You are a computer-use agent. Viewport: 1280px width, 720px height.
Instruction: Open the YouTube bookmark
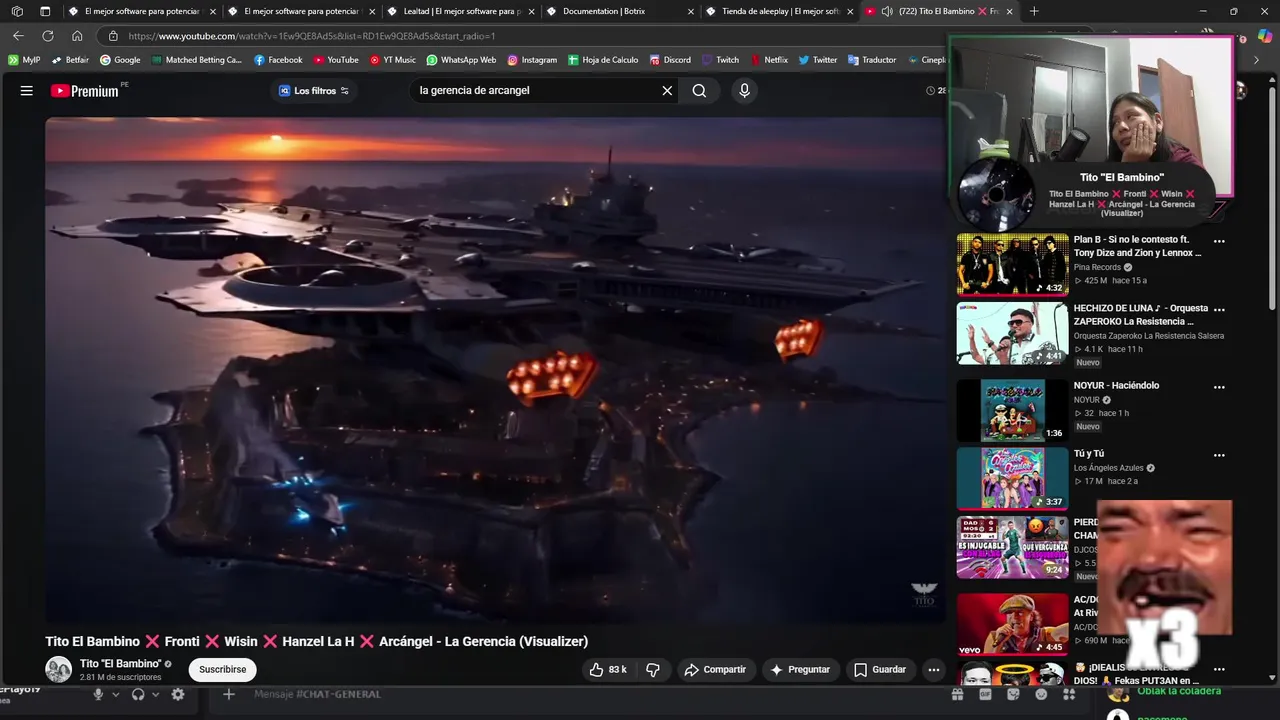336,60
